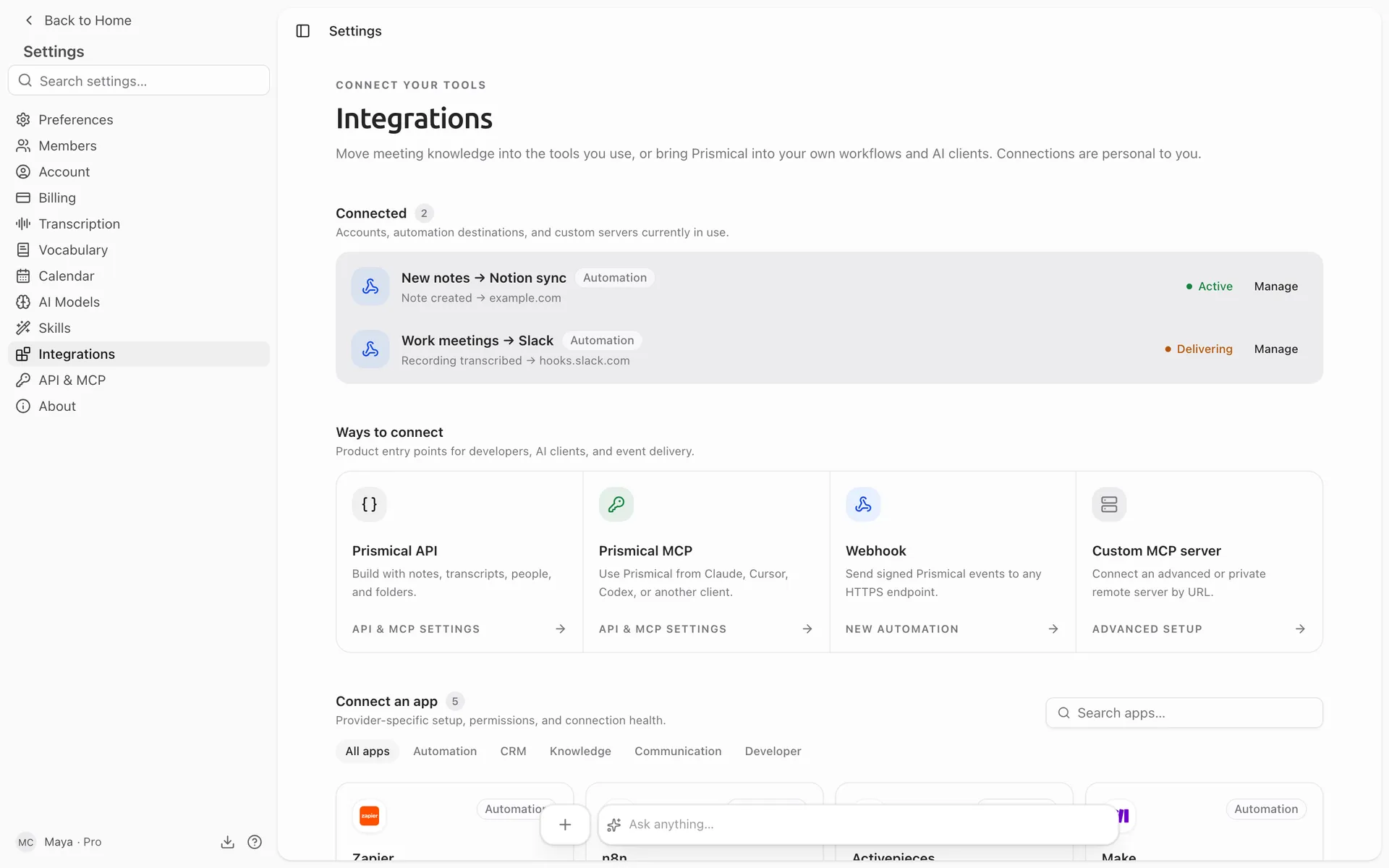Click the download icon in the sidebar footer
This screenshot has width=1389, height=868.
click(227, 842)
